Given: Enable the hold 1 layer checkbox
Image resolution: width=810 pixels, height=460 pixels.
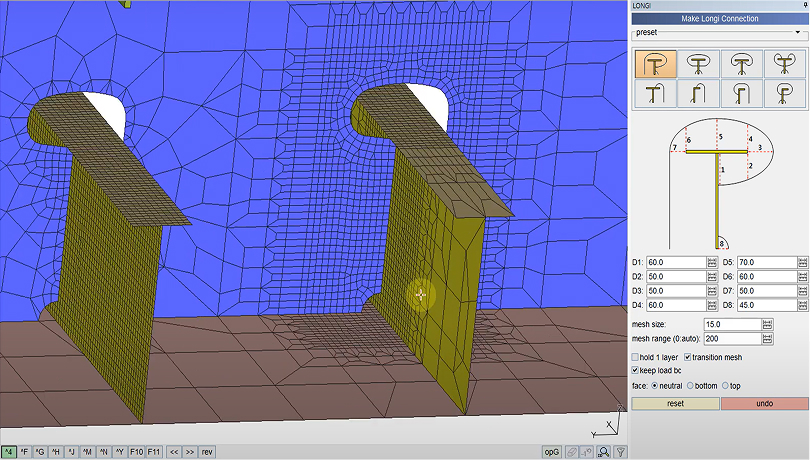Looking at the screenshot, I should (x=636, y=357).
